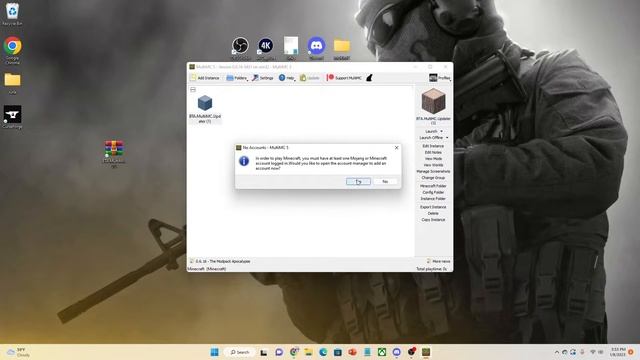Collapse the instance group toggle icon
Image resolution: width=640 pixels, height=360 pixels.
point(193,90)
